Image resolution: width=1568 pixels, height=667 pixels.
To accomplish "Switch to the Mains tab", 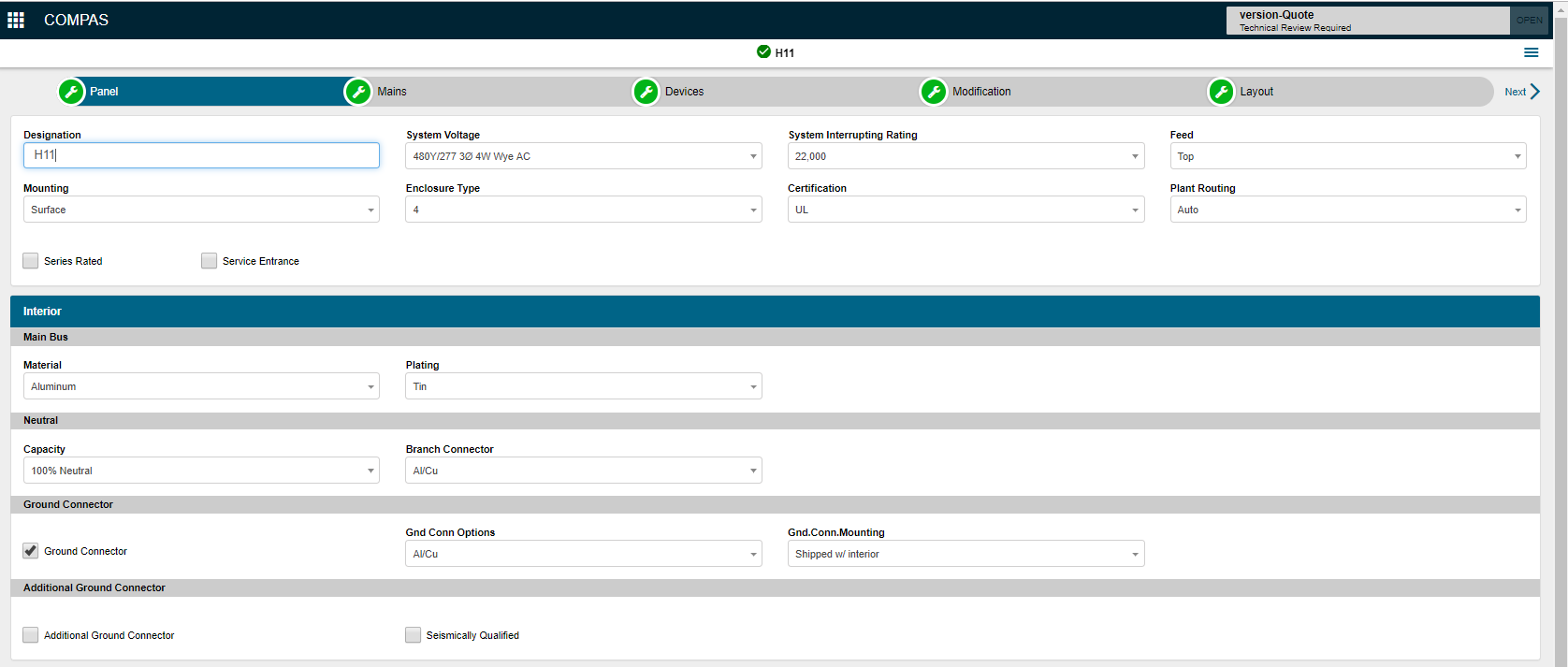I will pos(392,92).
